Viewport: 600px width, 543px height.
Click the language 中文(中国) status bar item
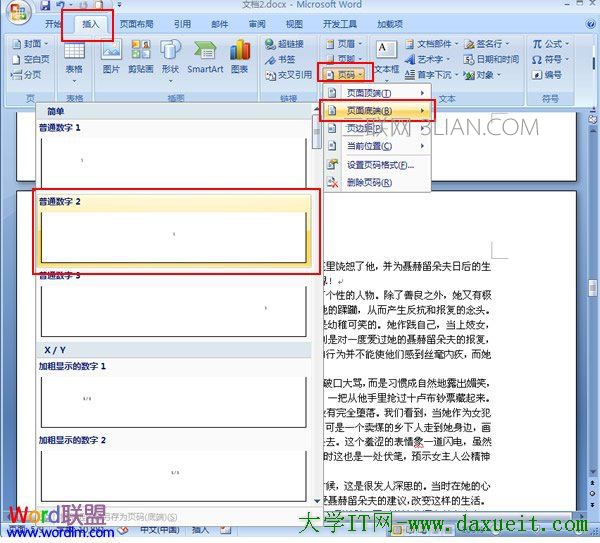(160, 530)
